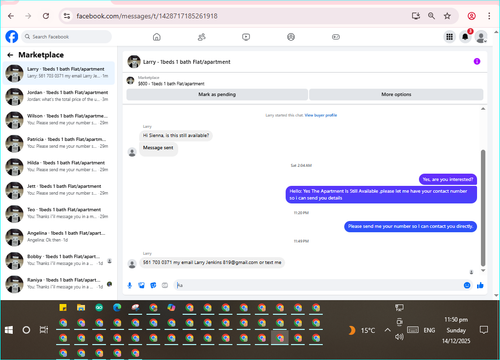Open Facebook Home icon
The width and height of the screenshot is (500, 360).
pos(157,37)
